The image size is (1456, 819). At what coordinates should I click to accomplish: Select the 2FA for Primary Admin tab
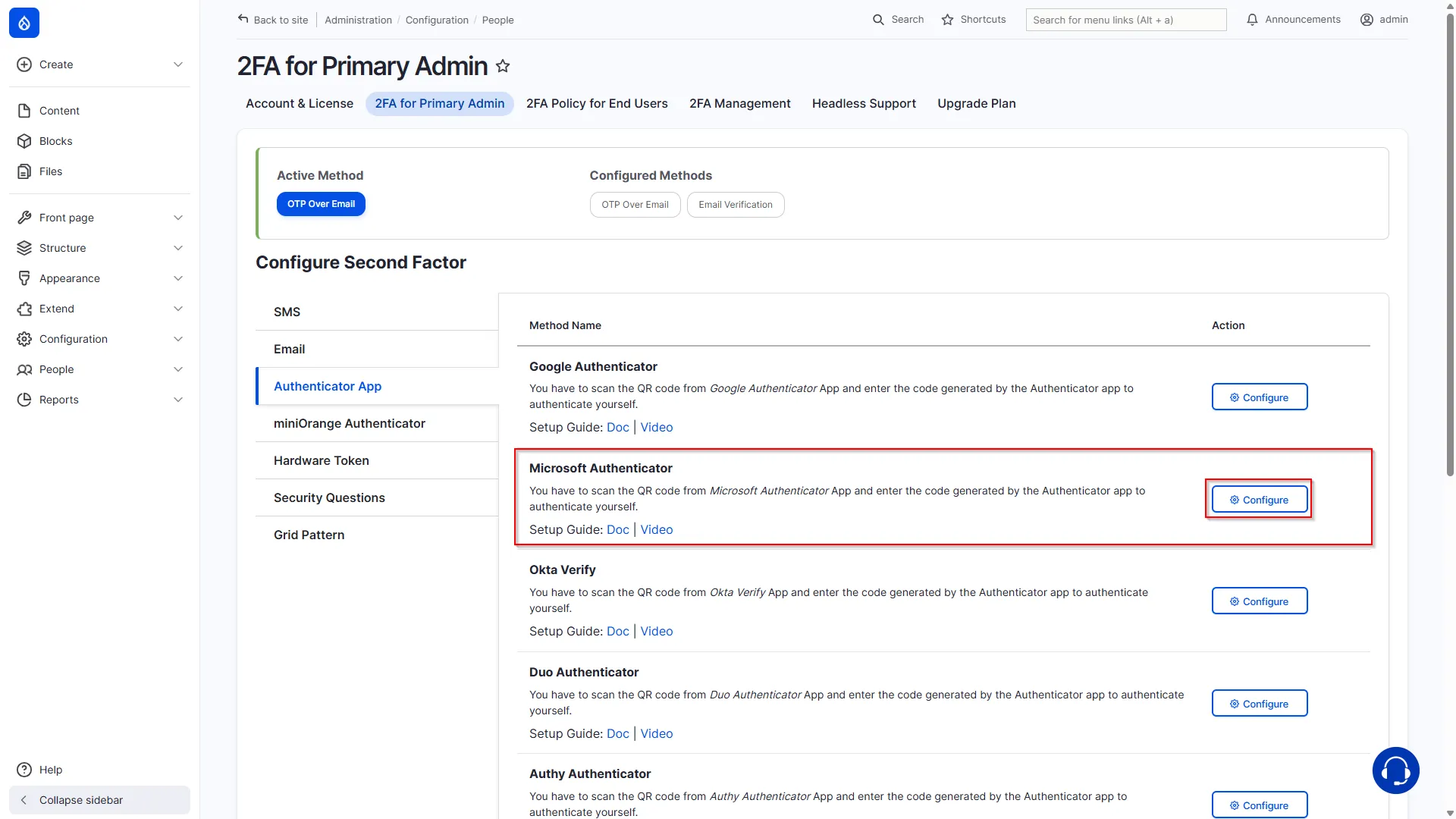point(440,104)
